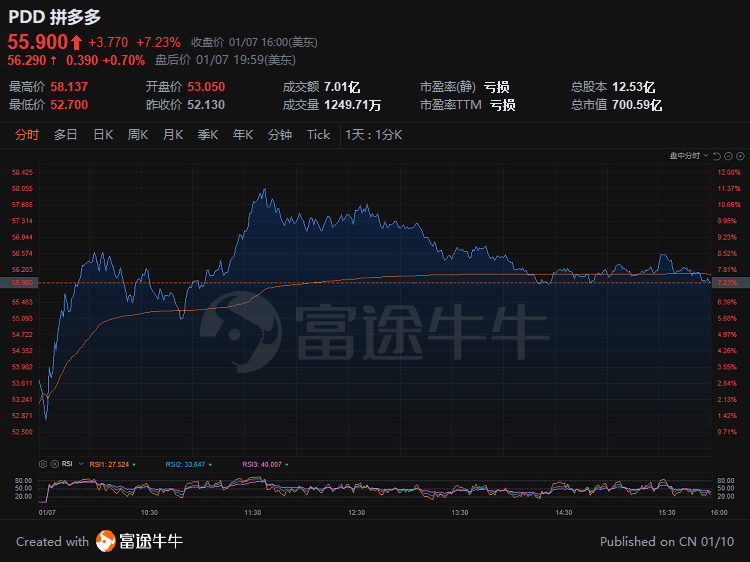Expand the RSI1 value dropdown arrow

pos(133,464)
